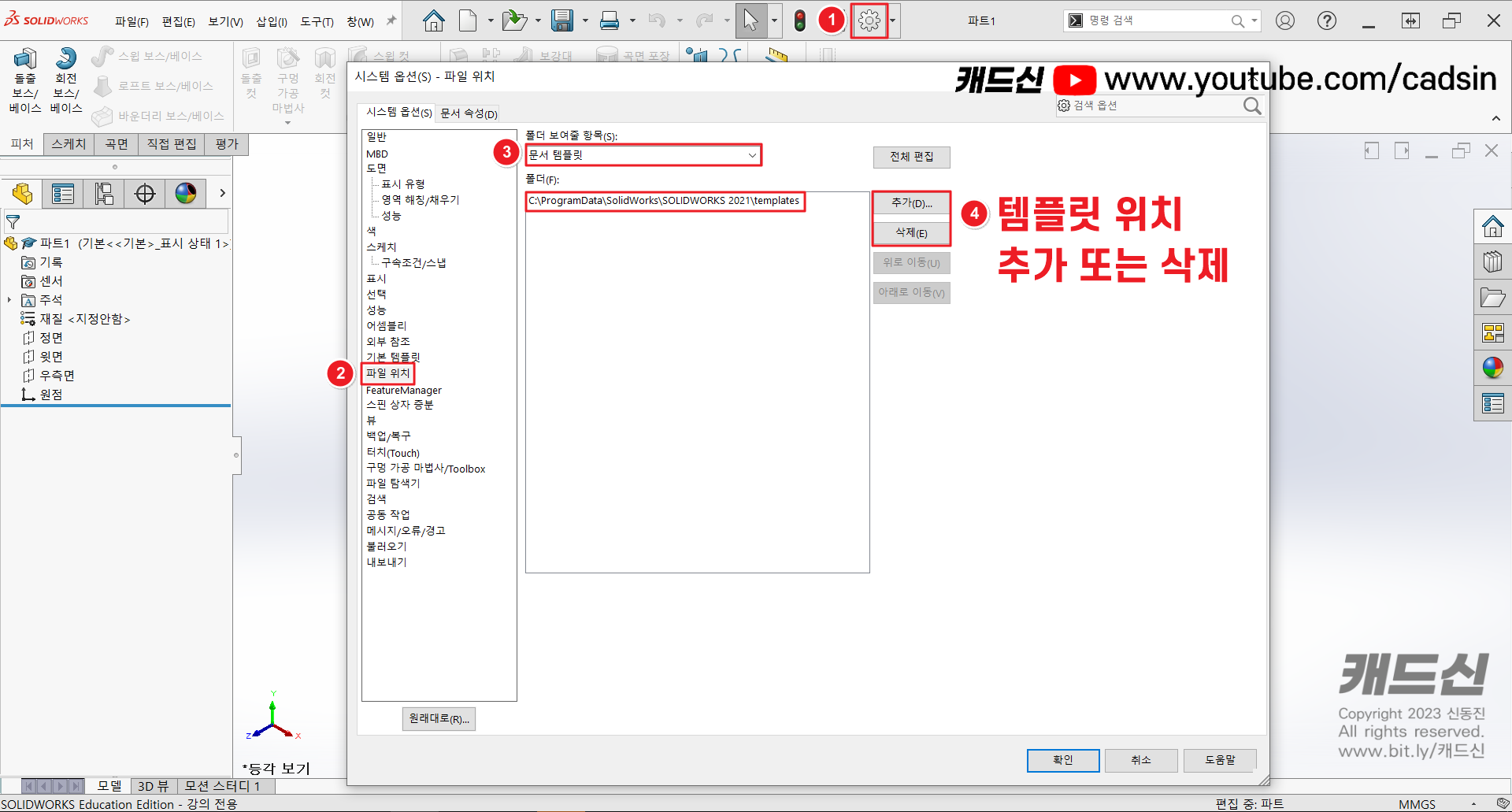Select 메시지/오류/경고 in options list
The image size is (1512, 812).
point(406,531)
